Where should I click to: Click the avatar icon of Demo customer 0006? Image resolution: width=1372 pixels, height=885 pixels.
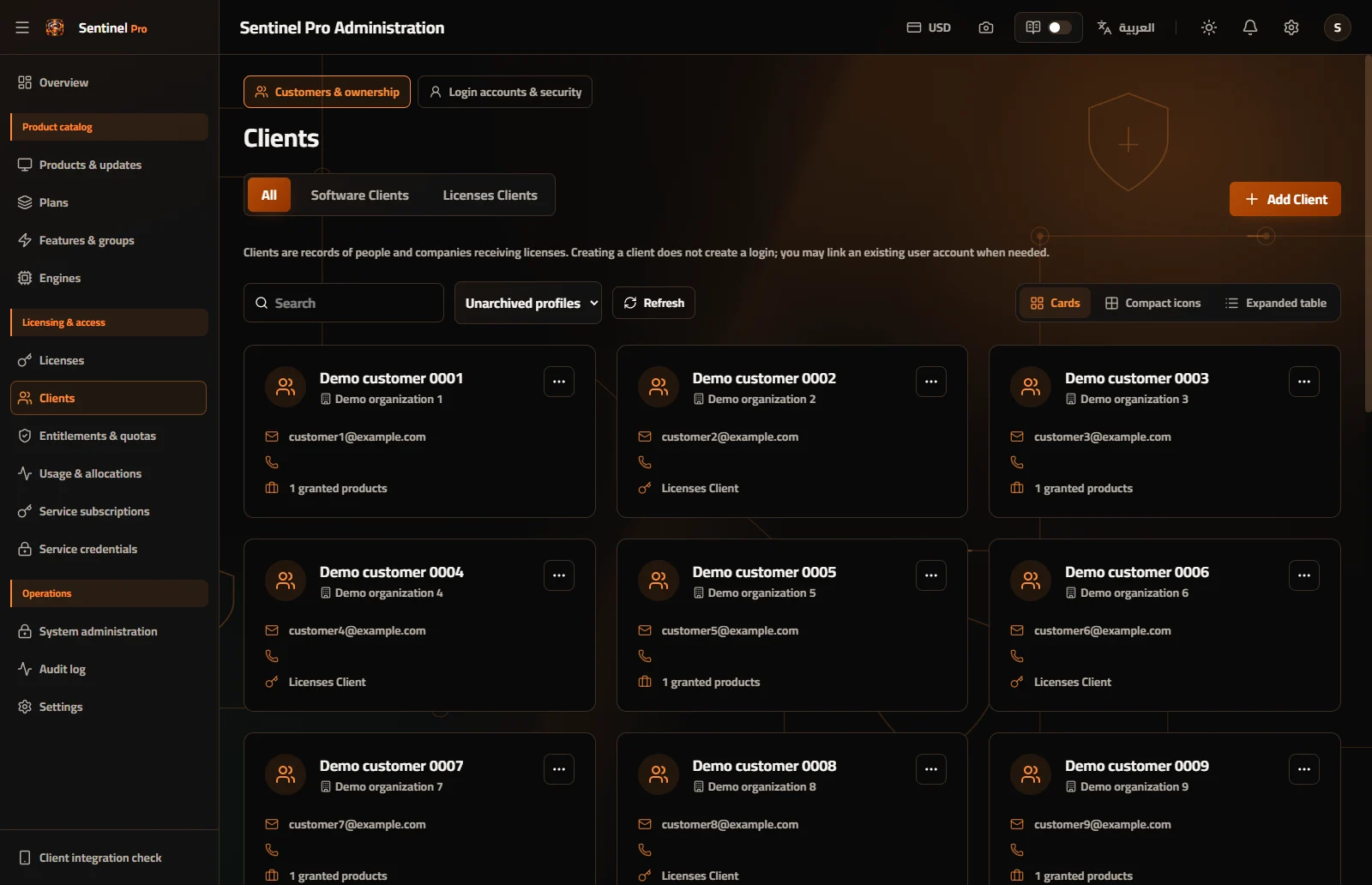(x=1031, y=581)
